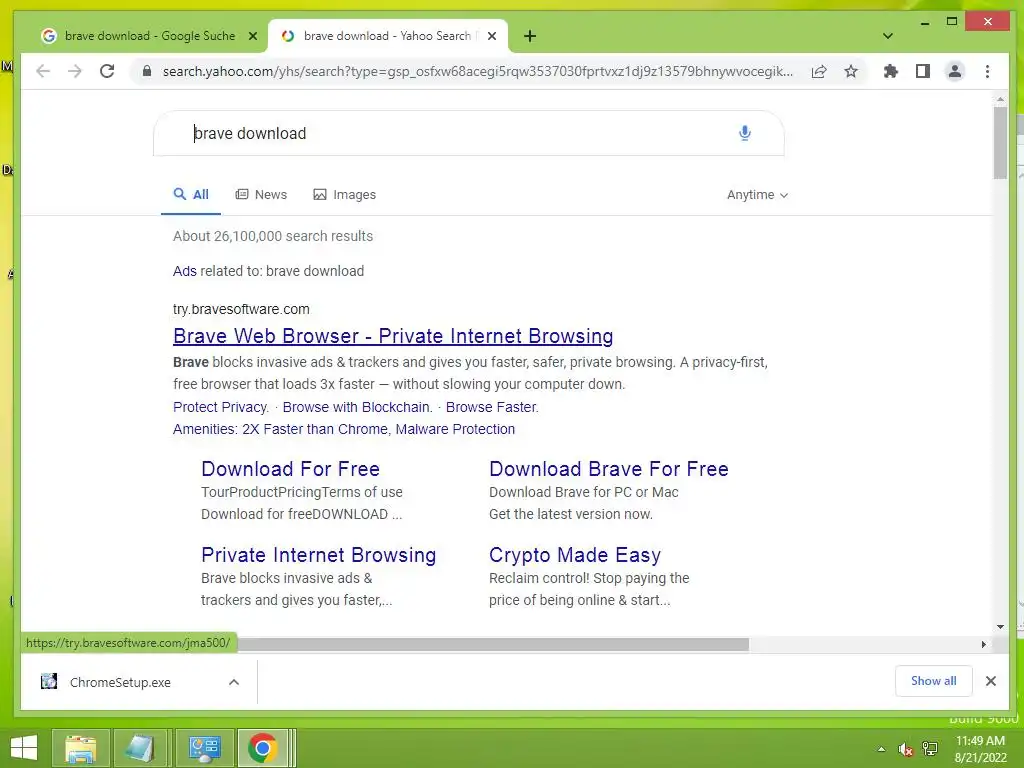Image resolution: width=1024 pixels, height=768 pixels.
Task: Open the Windows Start button
Action: [24, 748]
